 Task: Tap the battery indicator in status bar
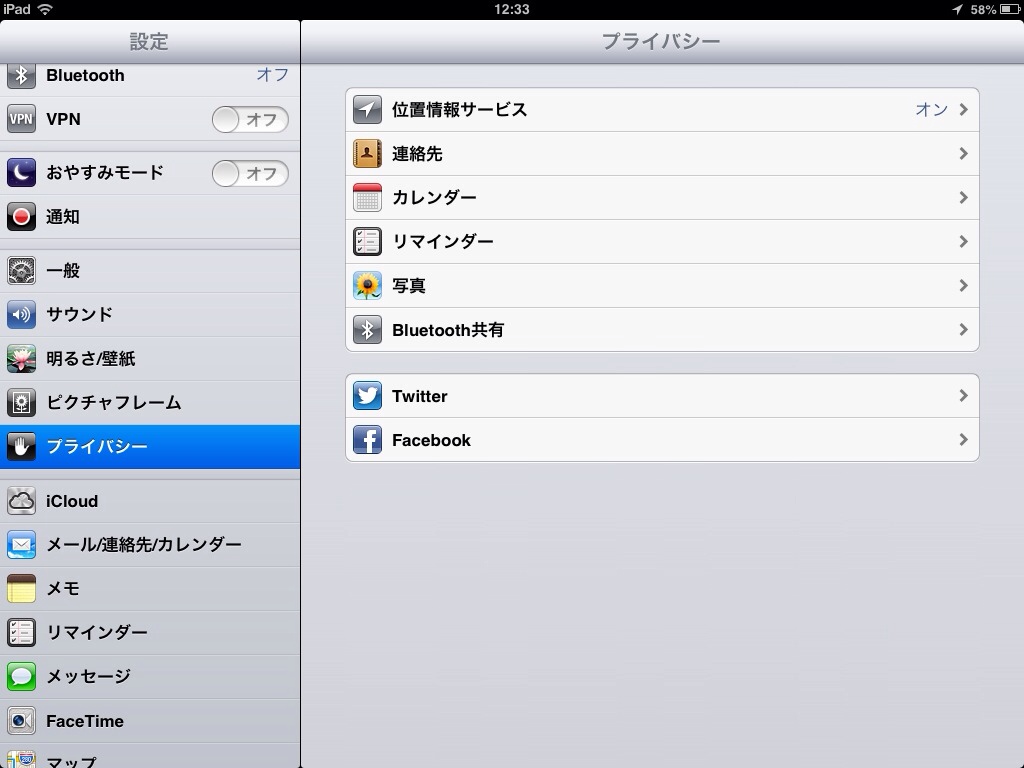coord(1010,9)
